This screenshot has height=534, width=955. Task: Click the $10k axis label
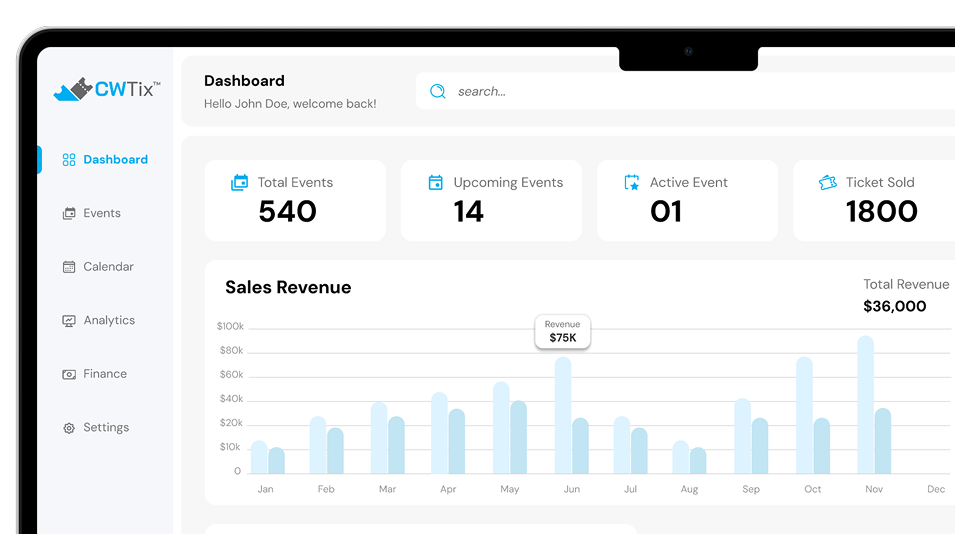click(230, 447)
